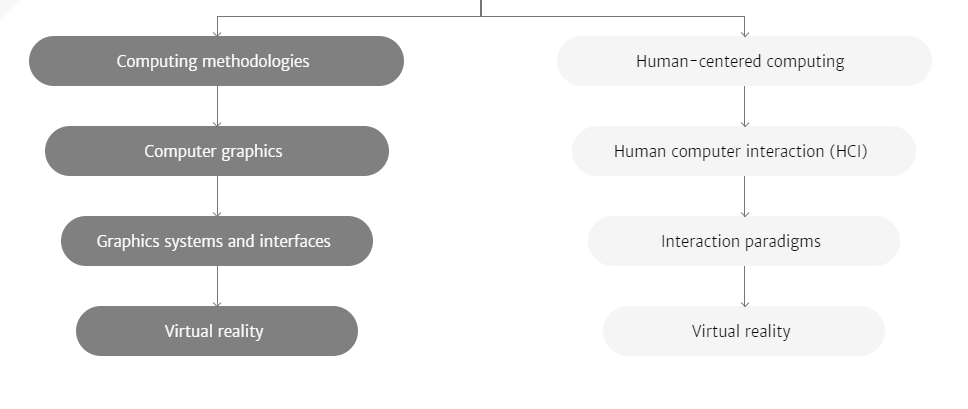Image resolution: width=968 pixels, height=409 pixels.
Task: Click the faint gray corner shape at top-left
Action: pyautogui.click(x=6, y=6)
